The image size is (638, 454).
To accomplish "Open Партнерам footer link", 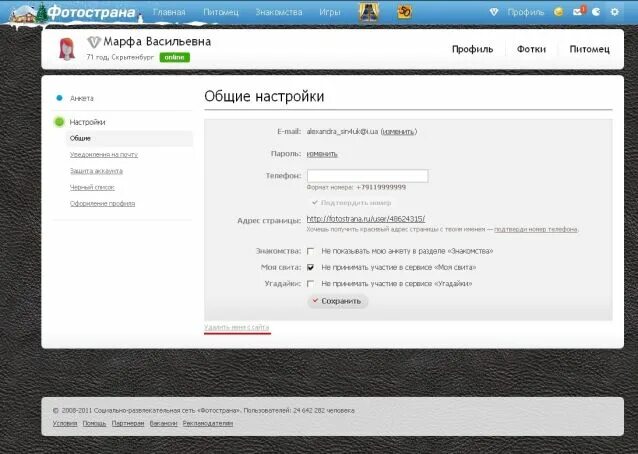I will [128, 423].
